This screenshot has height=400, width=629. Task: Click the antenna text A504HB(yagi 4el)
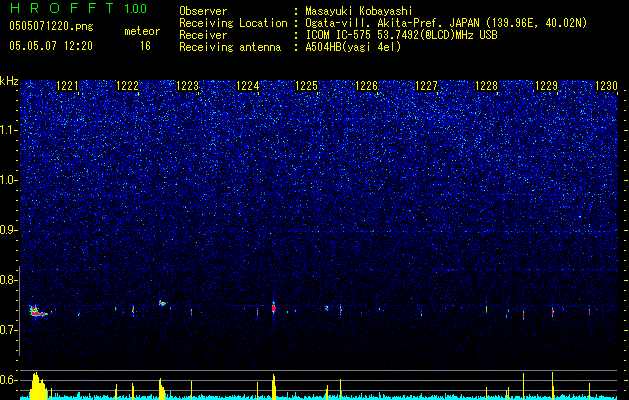coord(353,47)
